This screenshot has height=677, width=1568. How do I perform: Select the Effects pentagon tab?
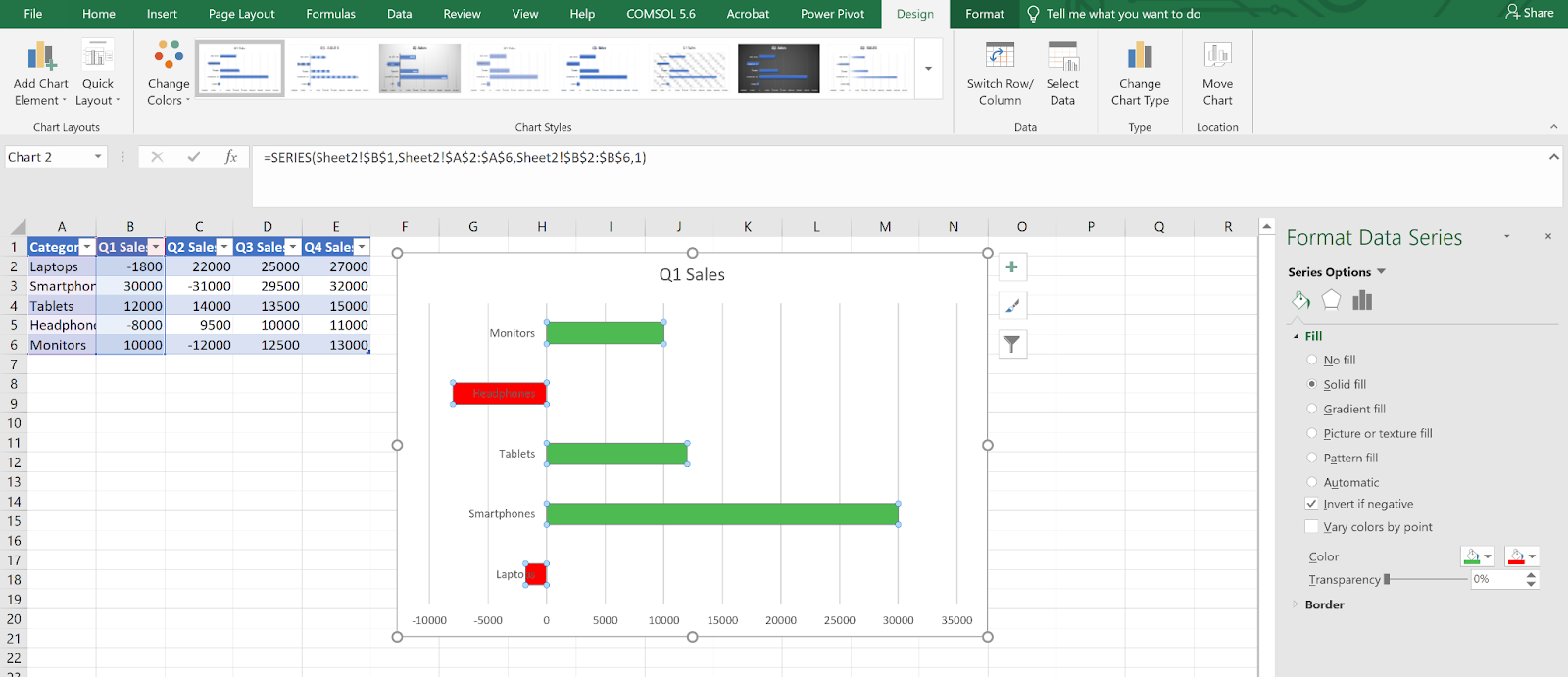[1331, 300]
